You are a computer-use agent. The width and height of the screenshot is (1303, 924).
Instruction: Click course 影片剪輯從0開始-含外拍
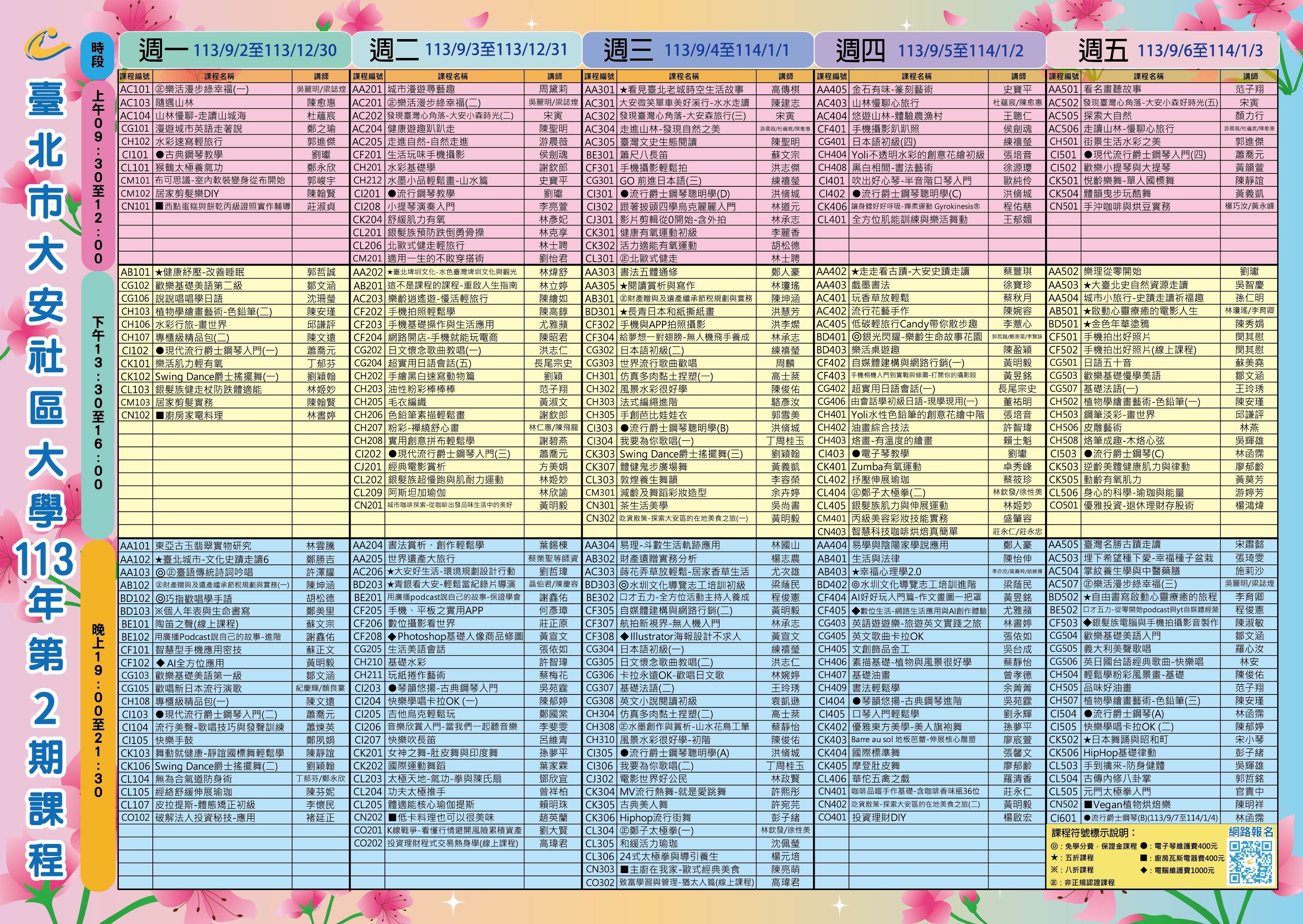pyautogui.click(x=673, y=220)
